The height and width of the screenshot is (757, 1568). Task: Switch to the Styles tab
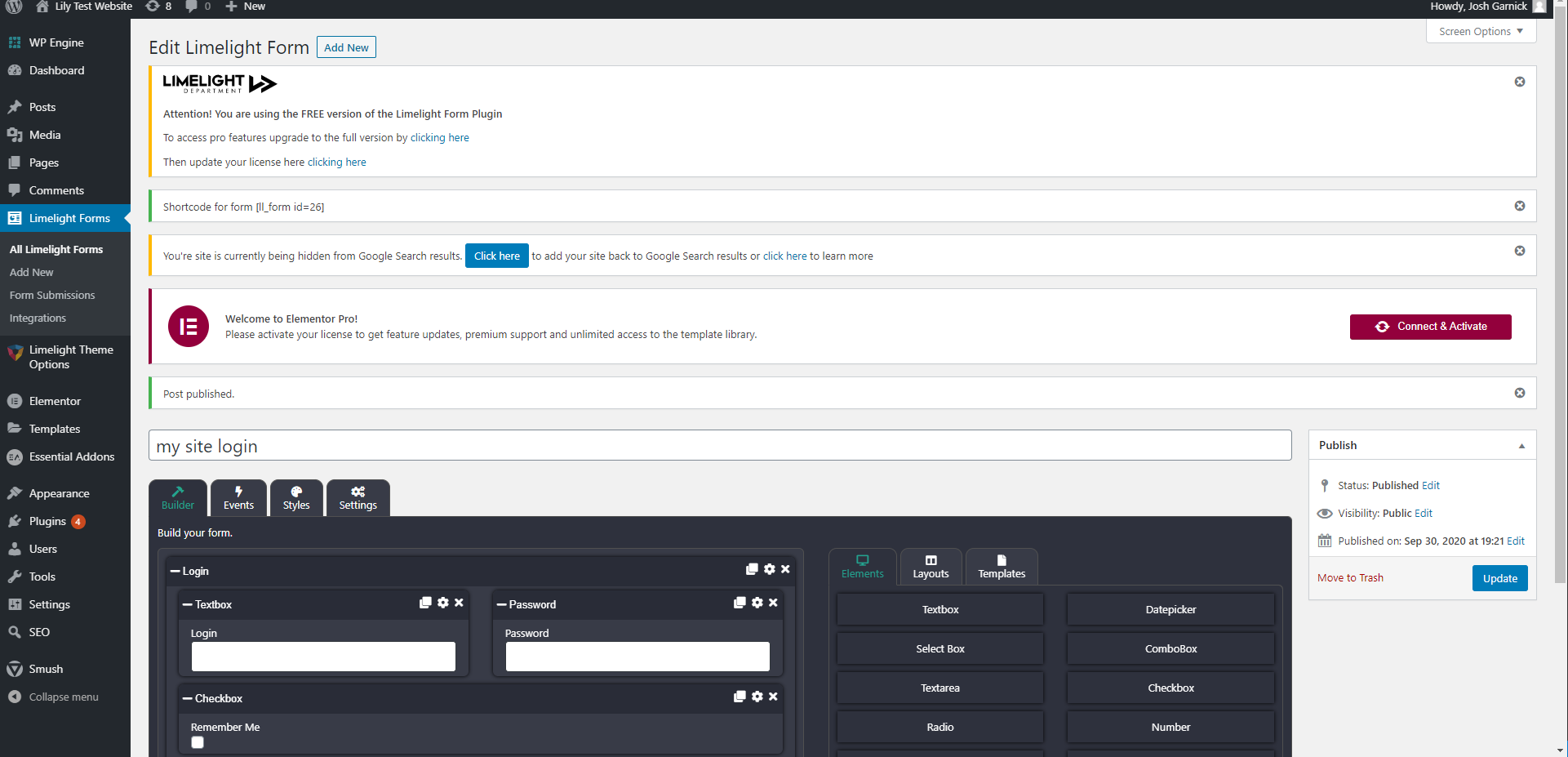click(x=296, y=498)
